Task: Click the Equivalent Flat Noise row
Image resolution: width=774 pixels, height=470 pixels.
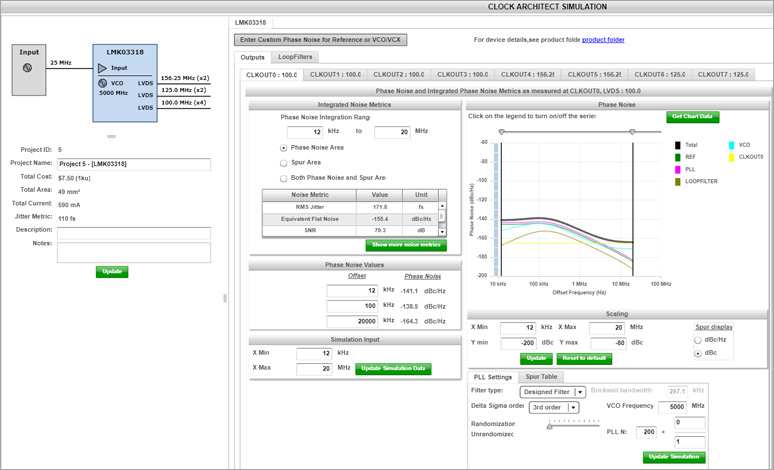Action: click(x=350, y=219)
